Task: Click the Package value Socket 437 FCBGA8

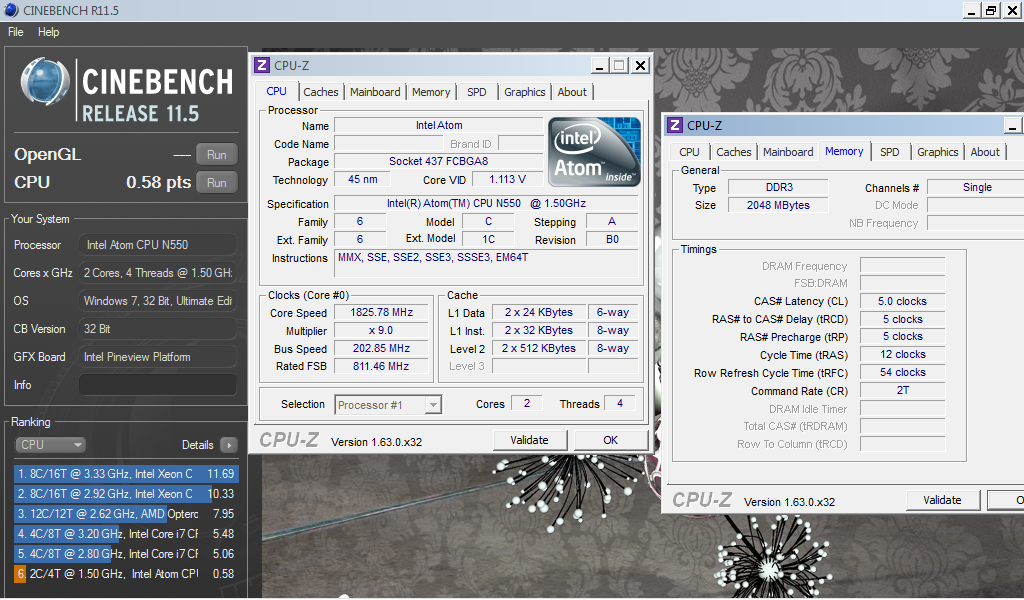Action: tap(439, 161)
